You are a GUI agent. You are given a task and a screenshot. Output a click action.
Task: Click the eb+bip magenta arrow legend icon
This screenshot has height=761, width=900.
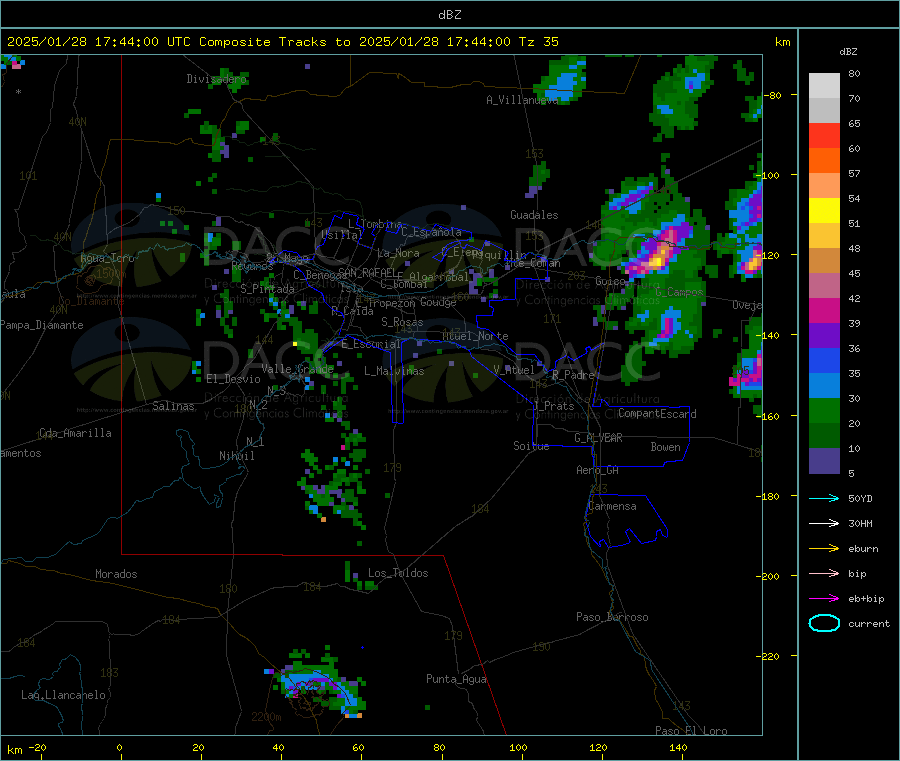[824, 599]
